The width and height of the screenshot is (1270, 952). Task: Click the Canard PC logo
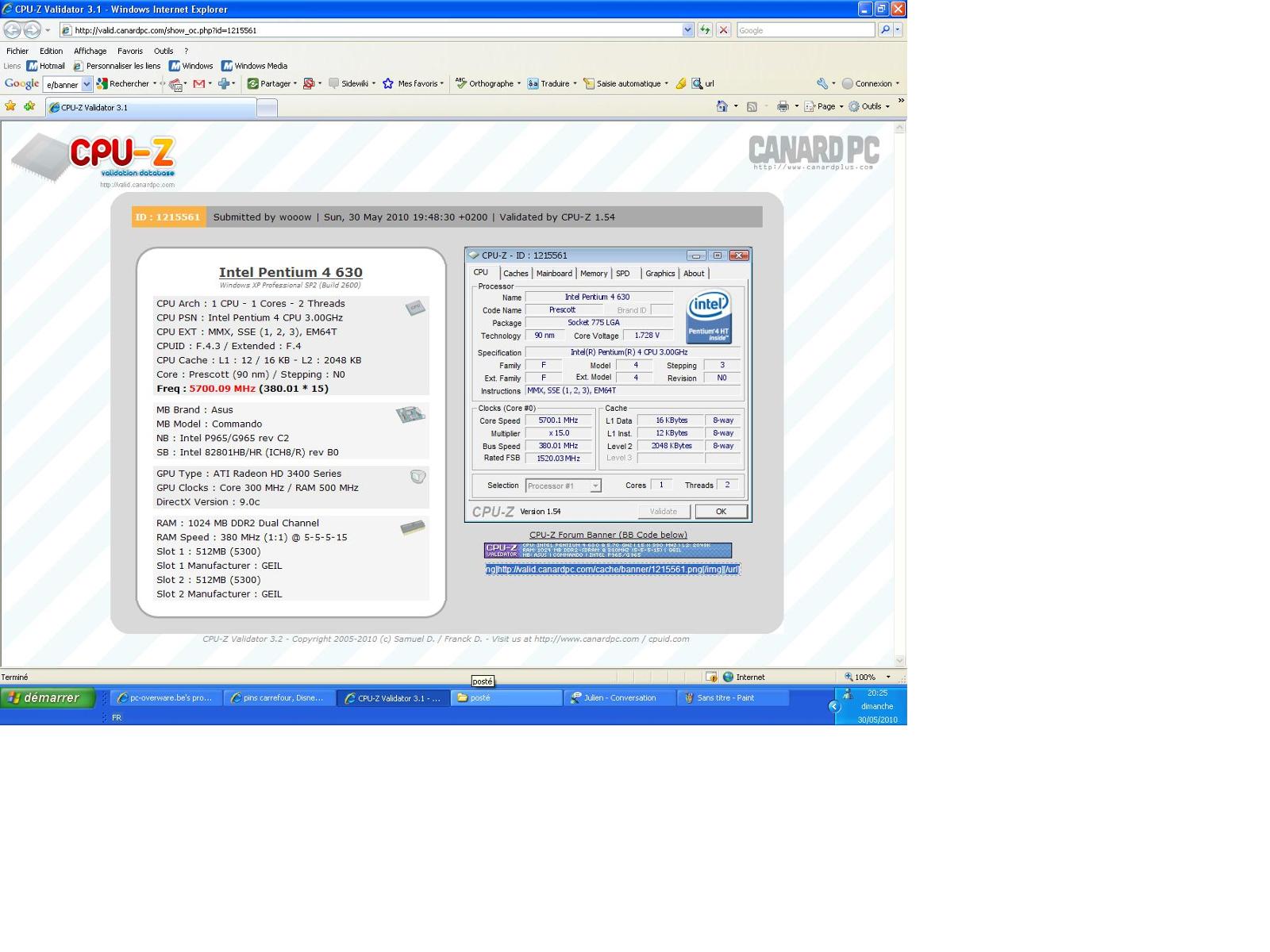[x=814, y=152]
